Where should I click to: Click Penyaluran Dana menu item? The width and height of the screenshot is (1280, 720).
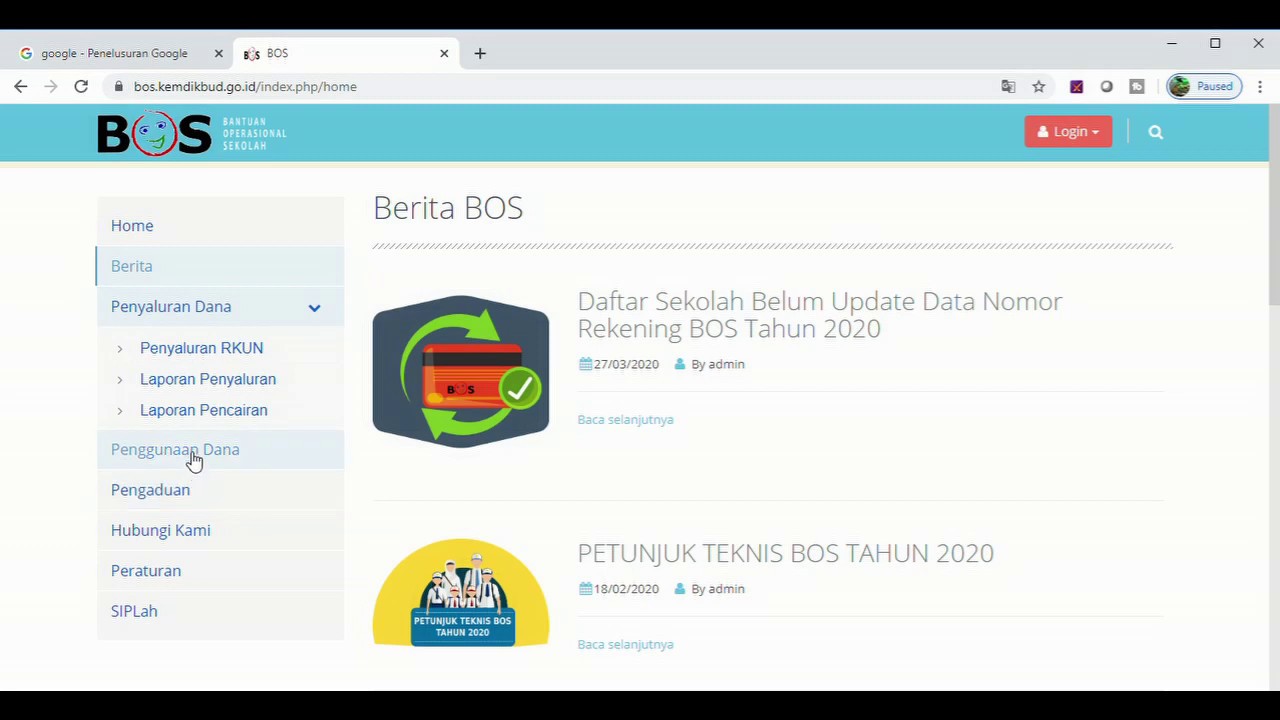(x=171, y=307)
